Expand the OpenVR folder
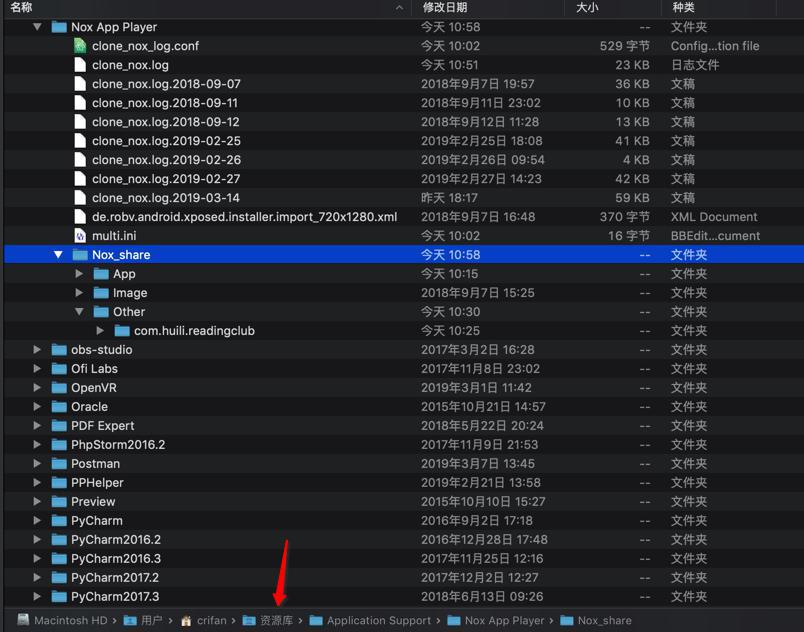The height and width of the screenshot is (632, 804). coord(37,388)
